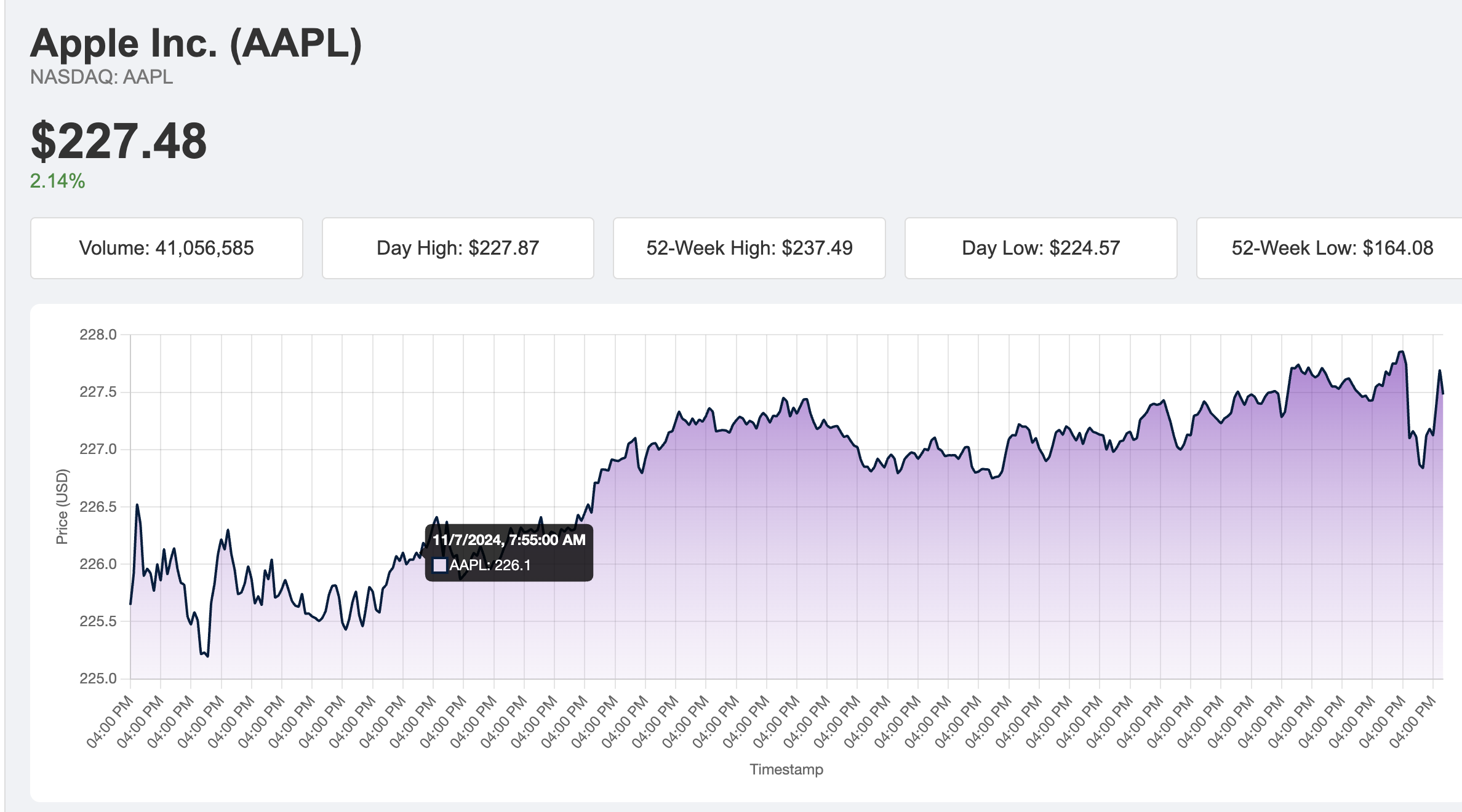This screenshot has width=1462, height=812.
Task: Click the green 2.14% change figure
Action: pos(57,181)
